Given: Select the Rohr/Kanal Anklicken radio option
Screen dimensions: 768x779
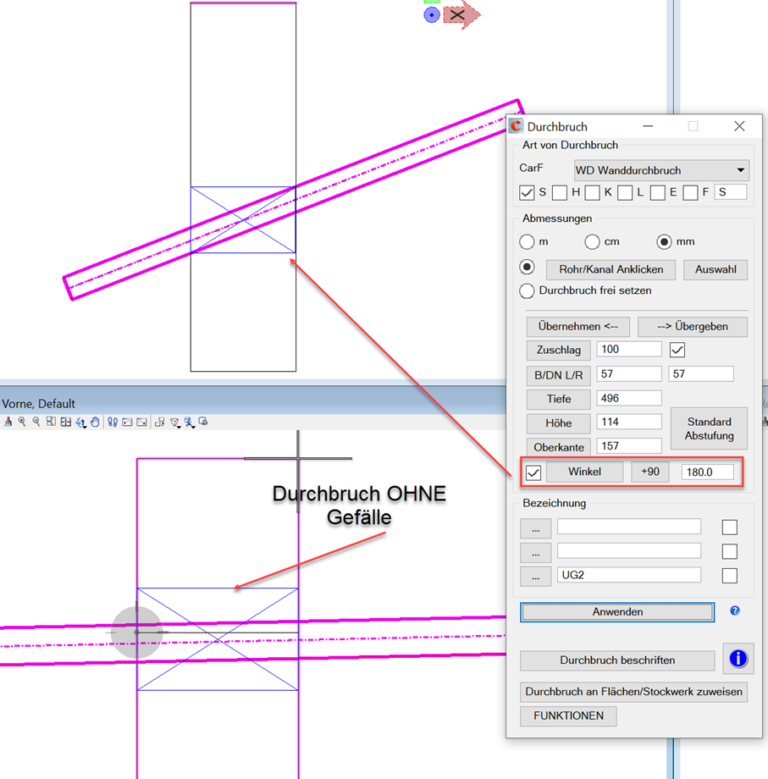Looking at the screenshot, I should click(x=527, y=267).
